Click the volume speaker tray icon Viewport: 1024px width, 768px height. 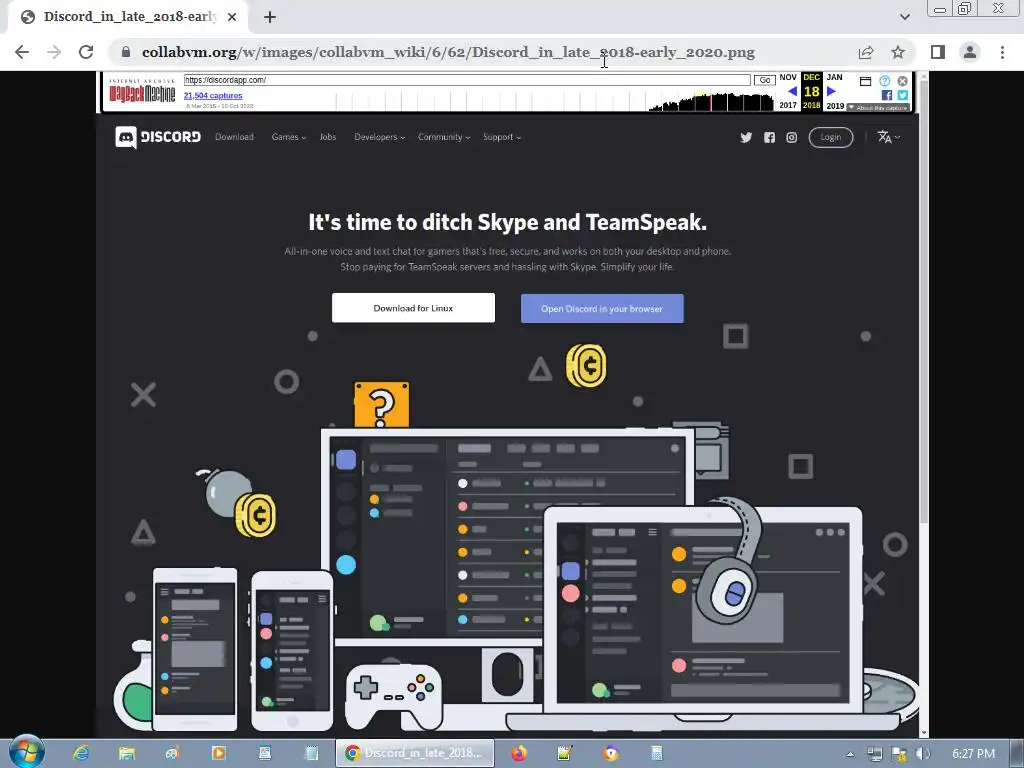pos(922,754)
